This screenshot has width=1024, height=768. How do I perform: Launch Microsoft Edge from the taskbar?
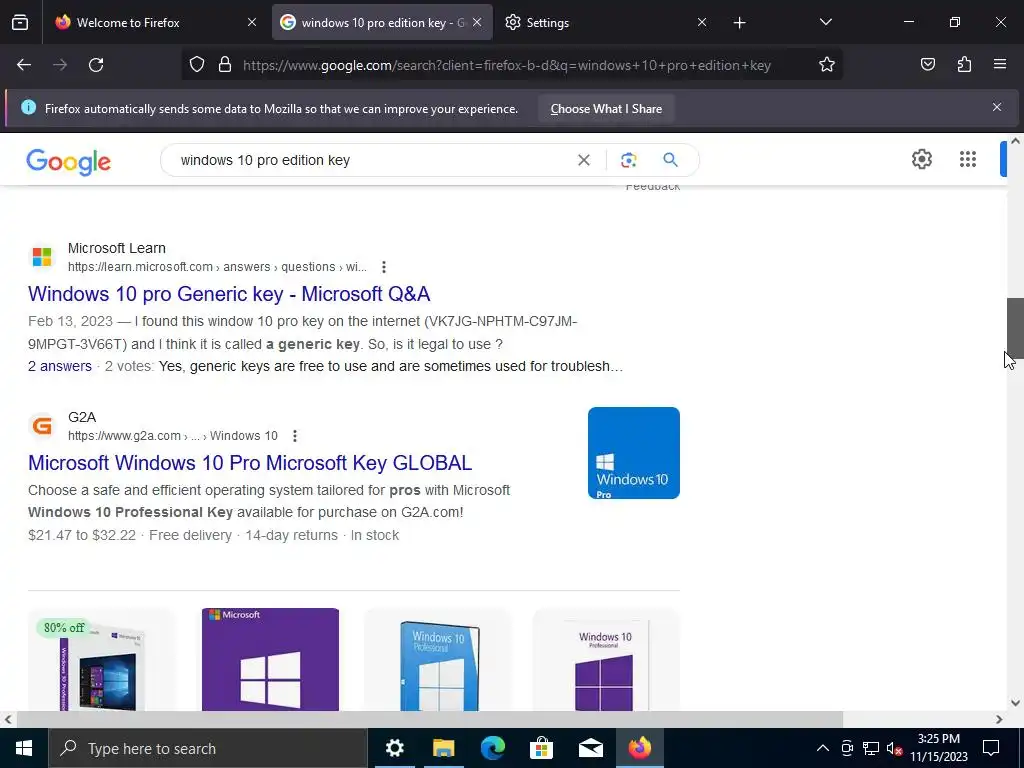coord(493,748)
